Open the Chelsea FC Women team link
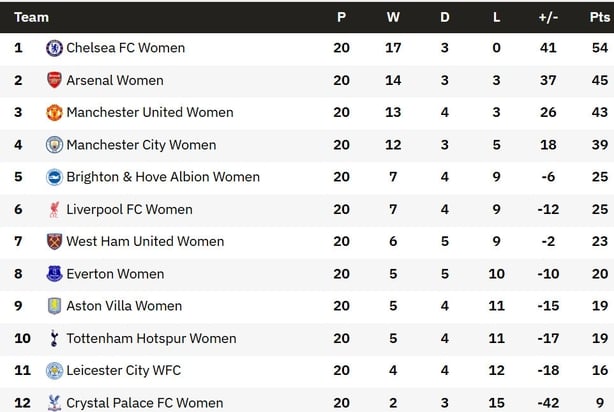This screenshot has height=412, width=614. pos(126,48)
